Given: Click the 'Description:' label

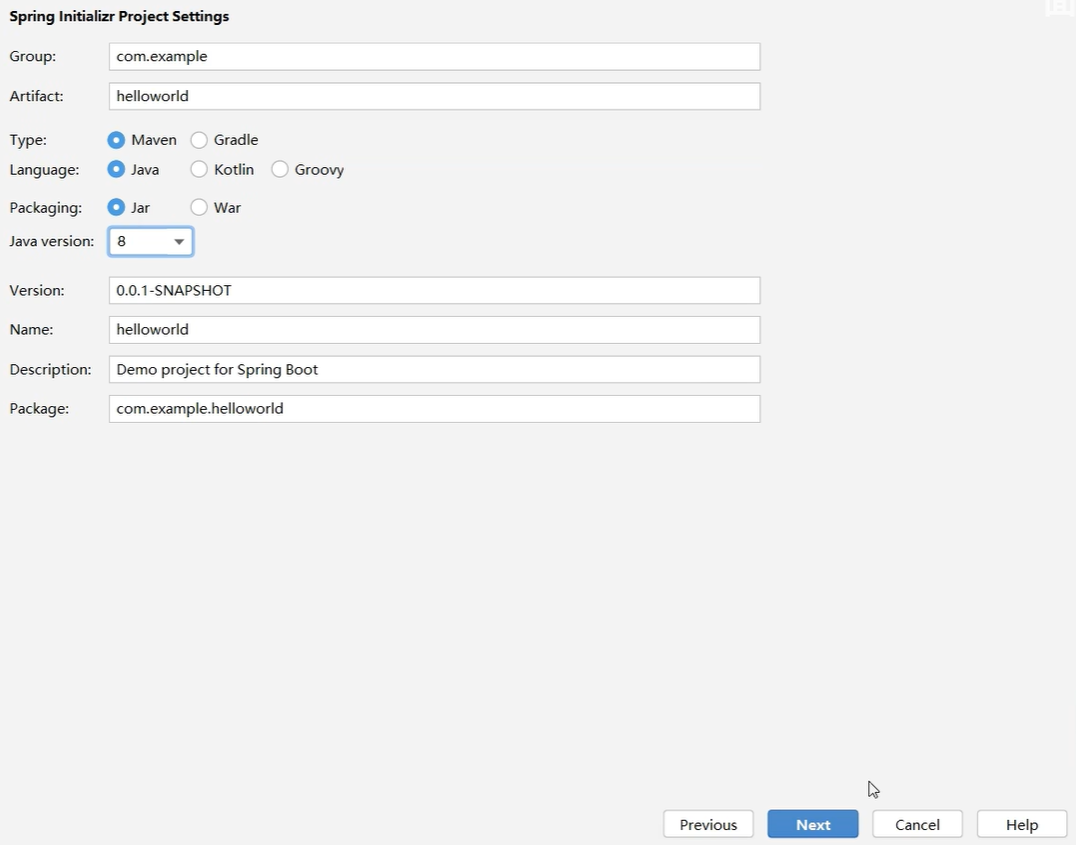Looking at the screenshot, I should [50, 370].
